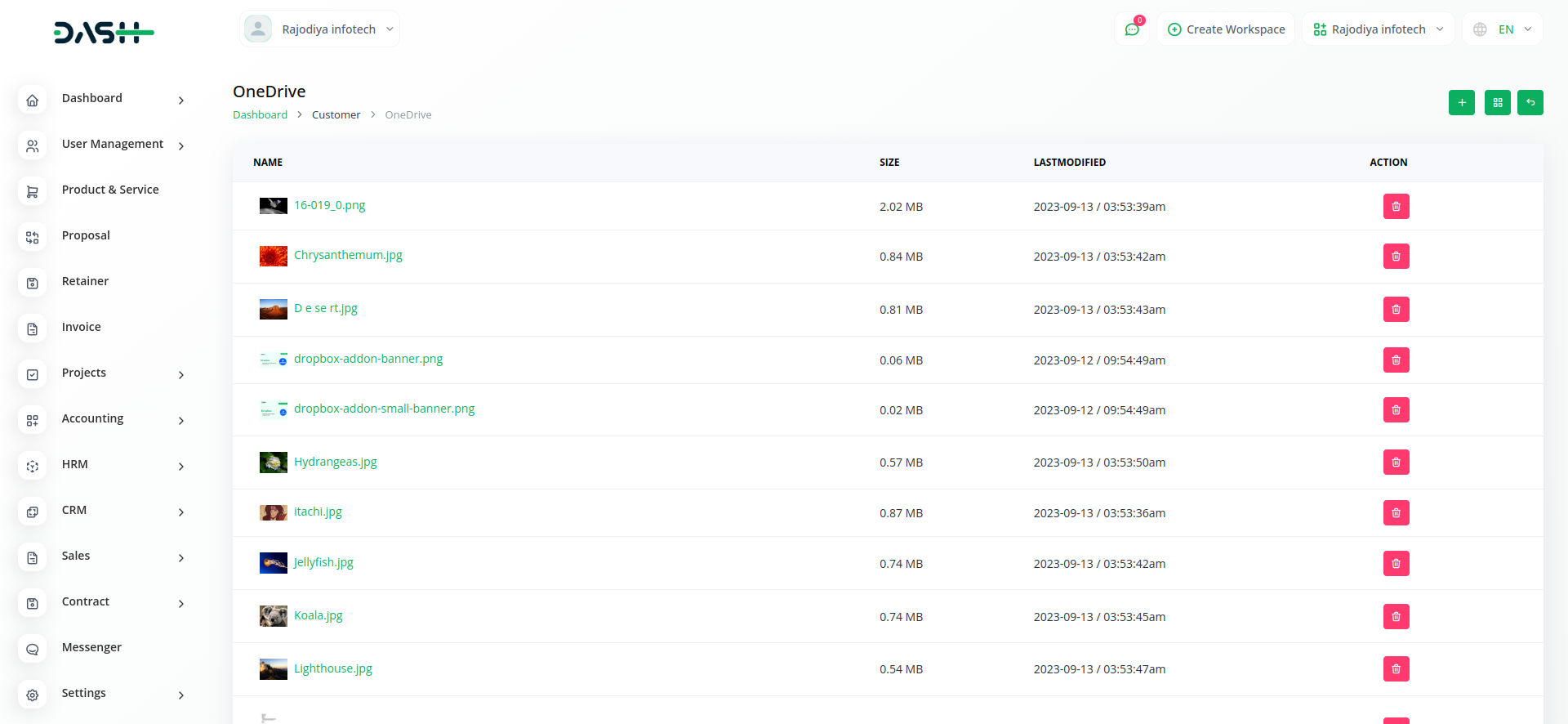Image resolution: width=1568 pixels, height=724 pixels.
Task: Go to Invoice in sidebar
Action: pos(82,328)
